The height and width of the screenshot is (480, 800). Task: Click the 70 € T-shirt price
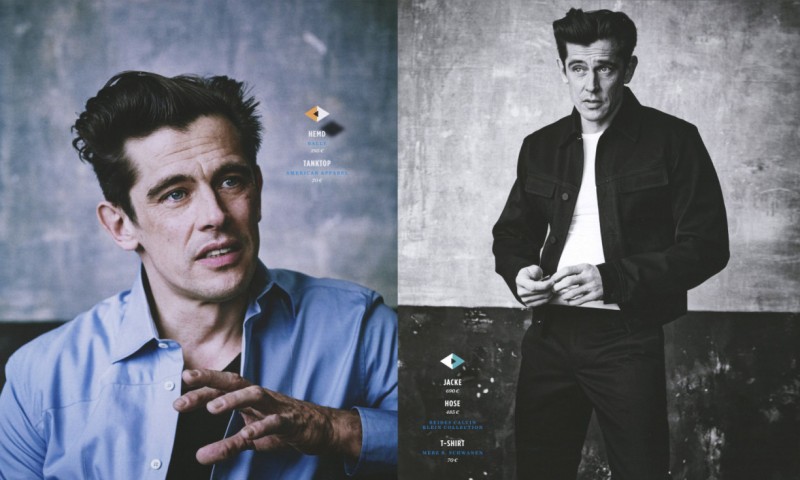click(452, 460)
